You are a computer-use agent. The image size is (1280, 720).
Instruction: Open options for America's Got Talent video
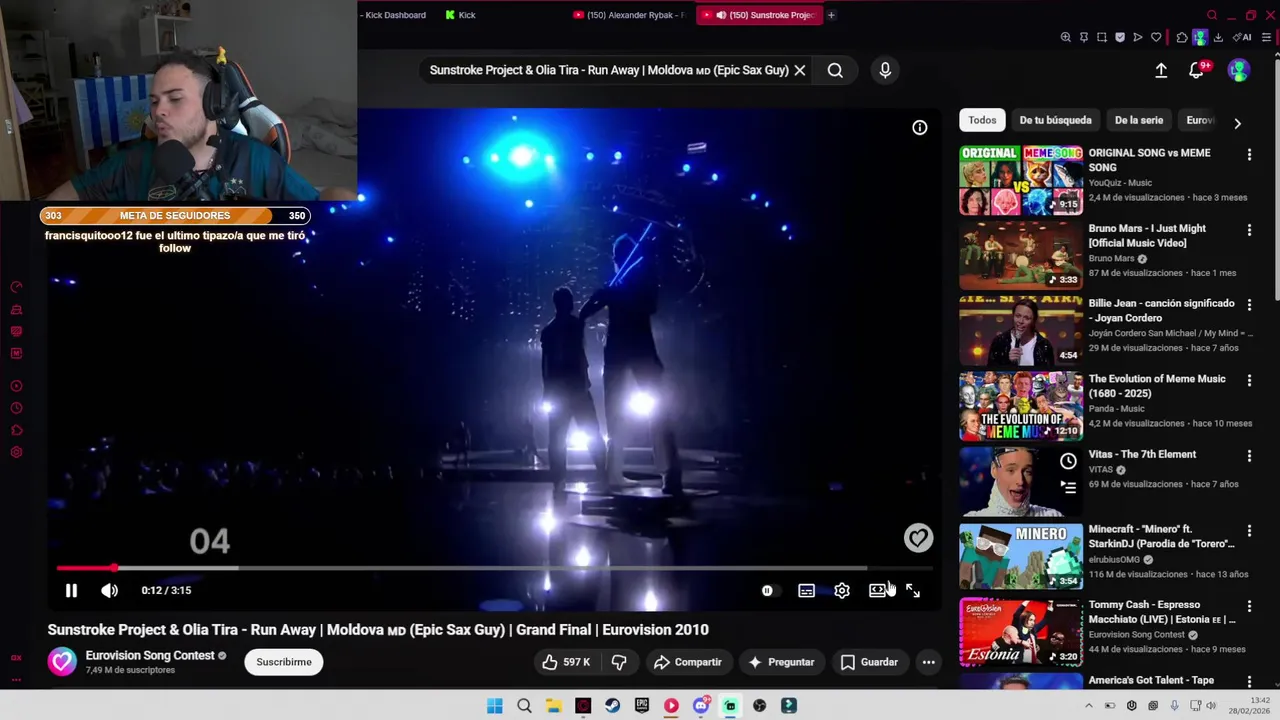pos(1249,682)
